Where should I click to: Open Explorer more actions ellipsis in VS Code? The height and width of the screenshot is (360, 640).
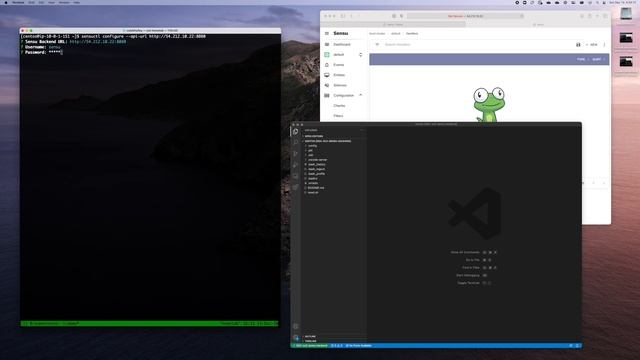[x=361, y=130]
